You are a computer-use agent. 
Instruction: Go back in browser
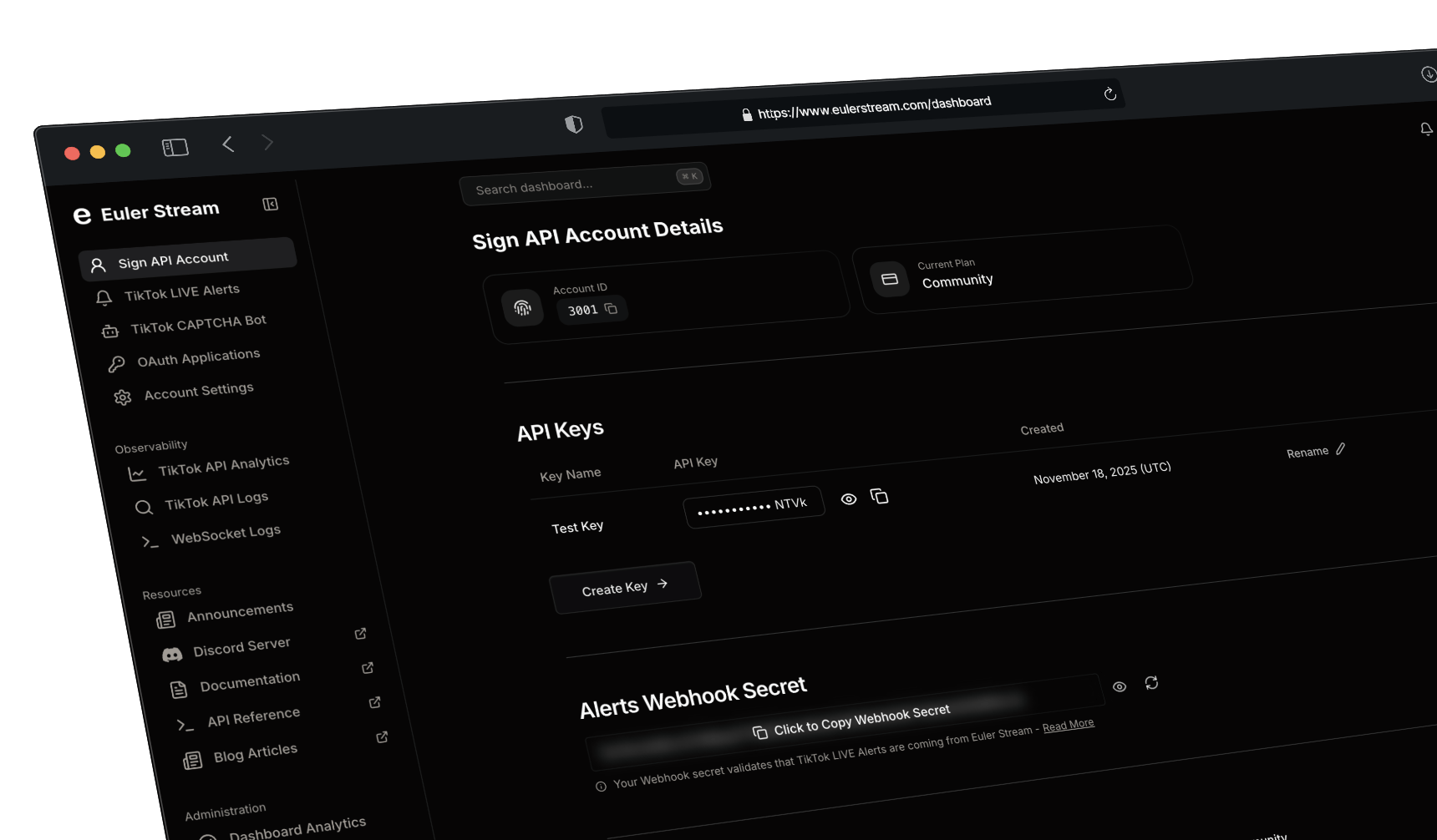click(228, 144)
